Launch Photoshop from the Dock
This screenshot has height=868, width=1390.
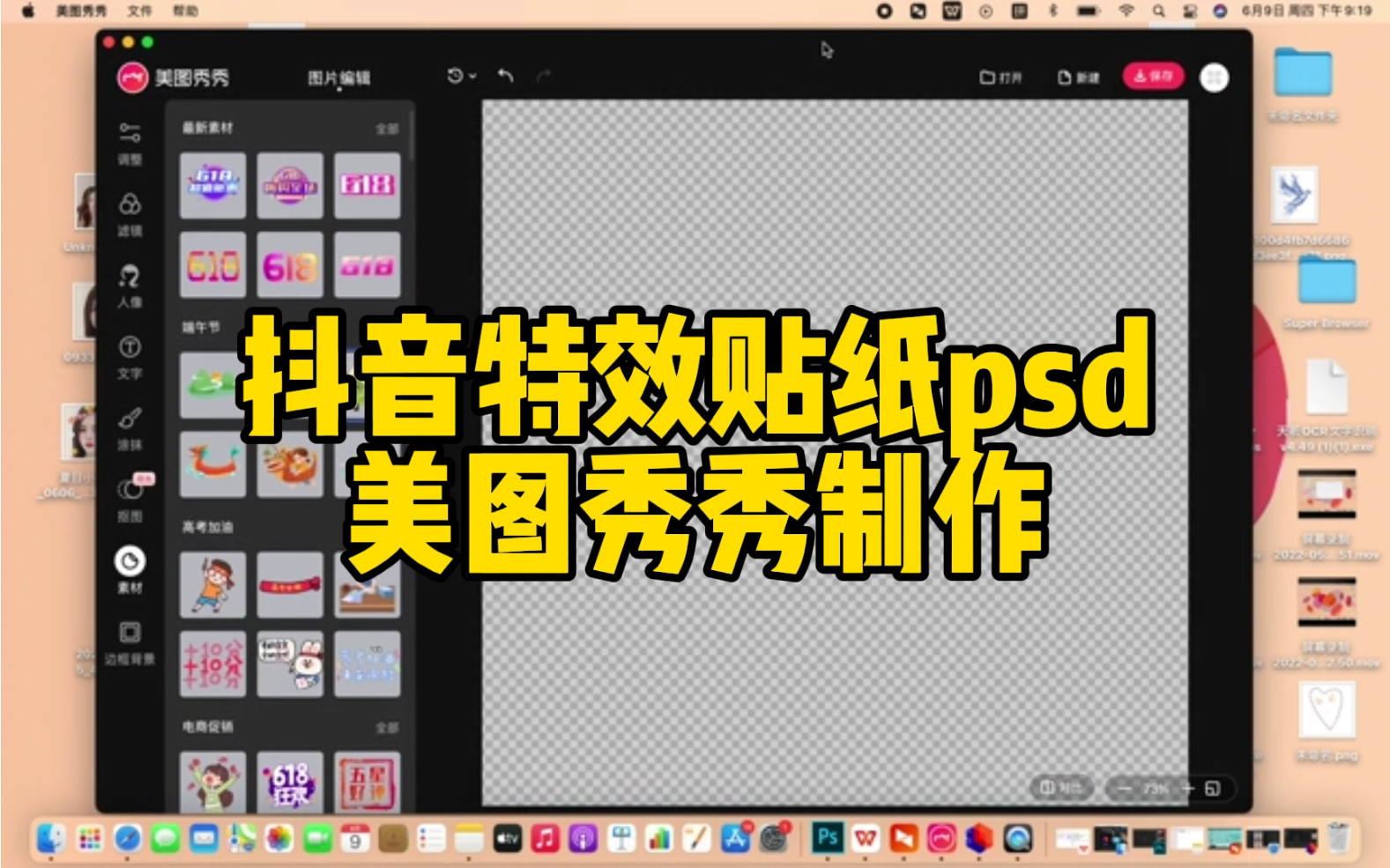pyautogui.click(x=827, y=837)
